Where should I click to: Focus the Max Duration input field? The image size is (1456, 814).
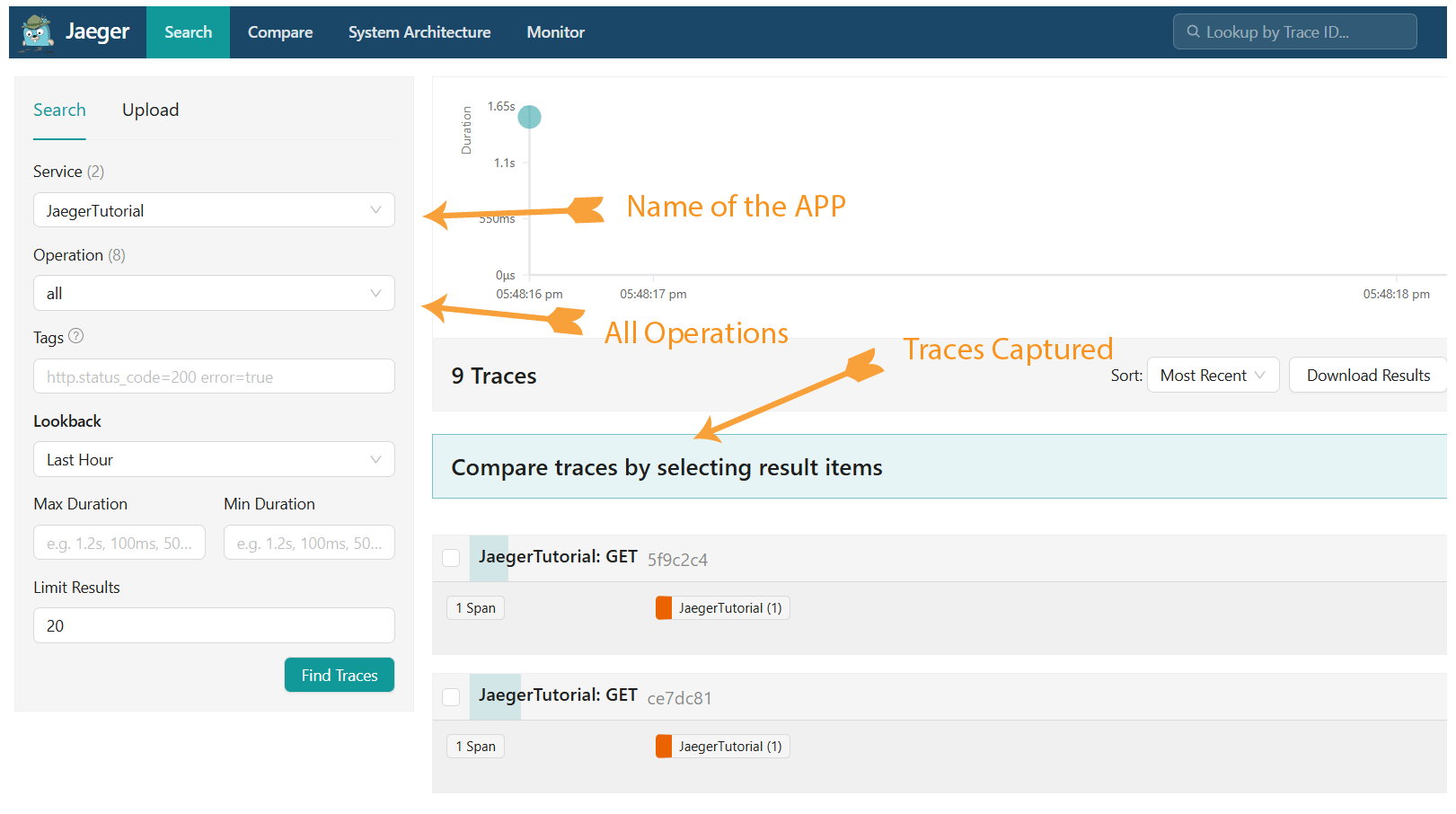[x=119, y=543]
